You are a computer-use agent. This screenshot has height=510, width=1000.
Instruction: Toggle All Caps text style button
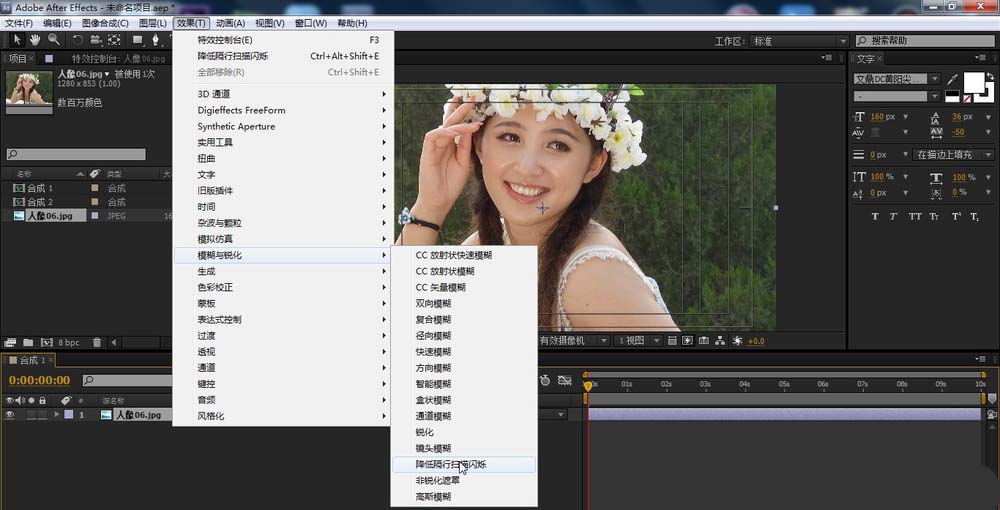[915, 216]
